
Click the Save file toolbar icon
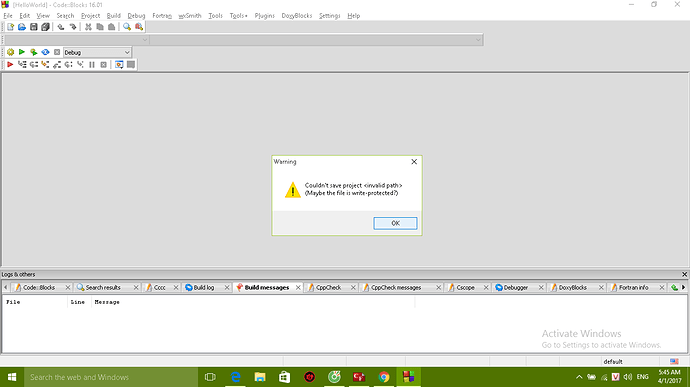[x=33, y=27]
